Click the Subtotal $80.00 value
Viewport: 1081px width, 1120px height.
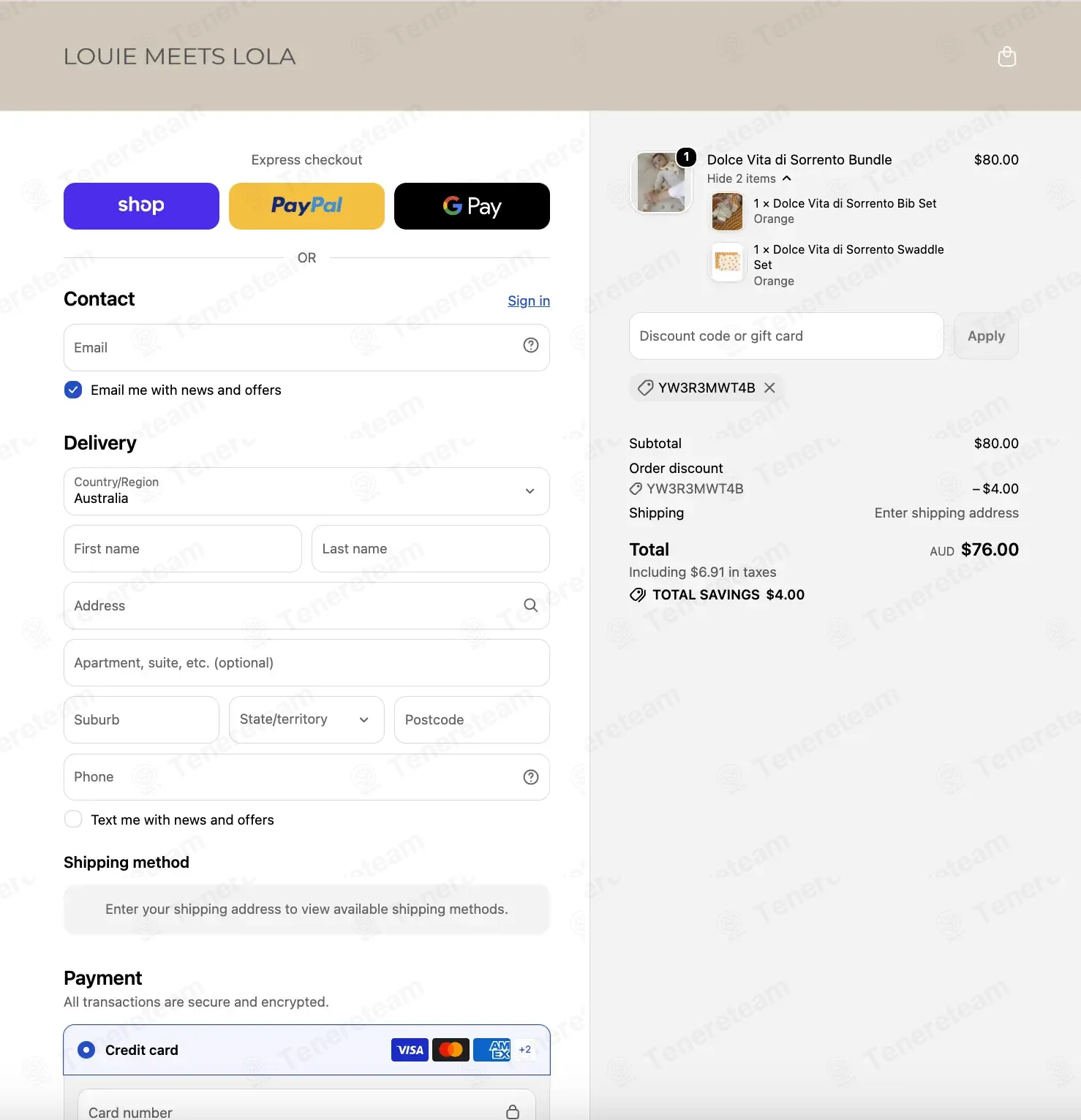click(996, 444)
